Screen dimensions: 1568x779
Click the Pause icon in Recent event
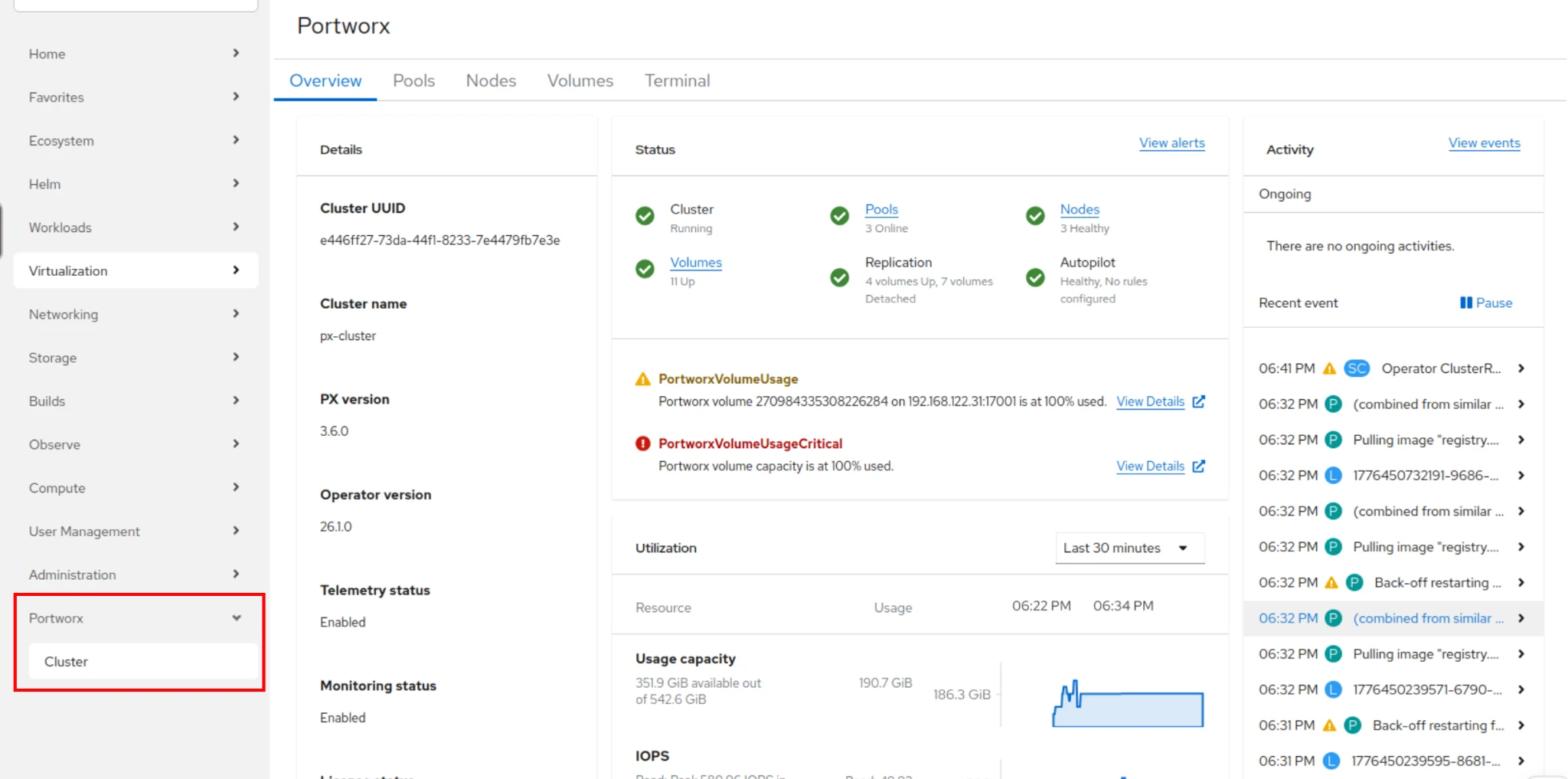(x=1465, y=303)
